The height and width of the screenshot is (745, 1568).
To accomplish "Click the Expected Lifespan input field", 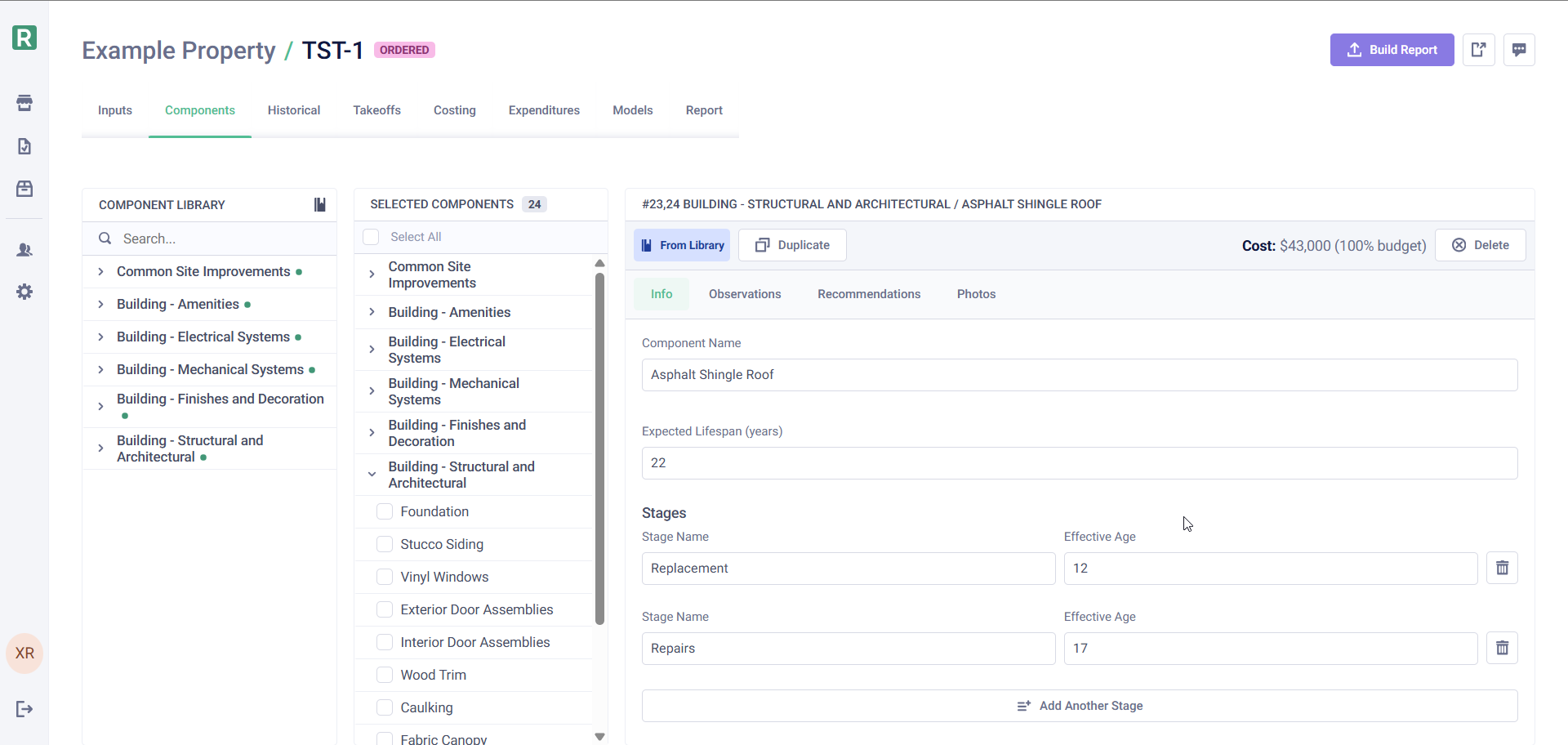I will click(1080, 463).
